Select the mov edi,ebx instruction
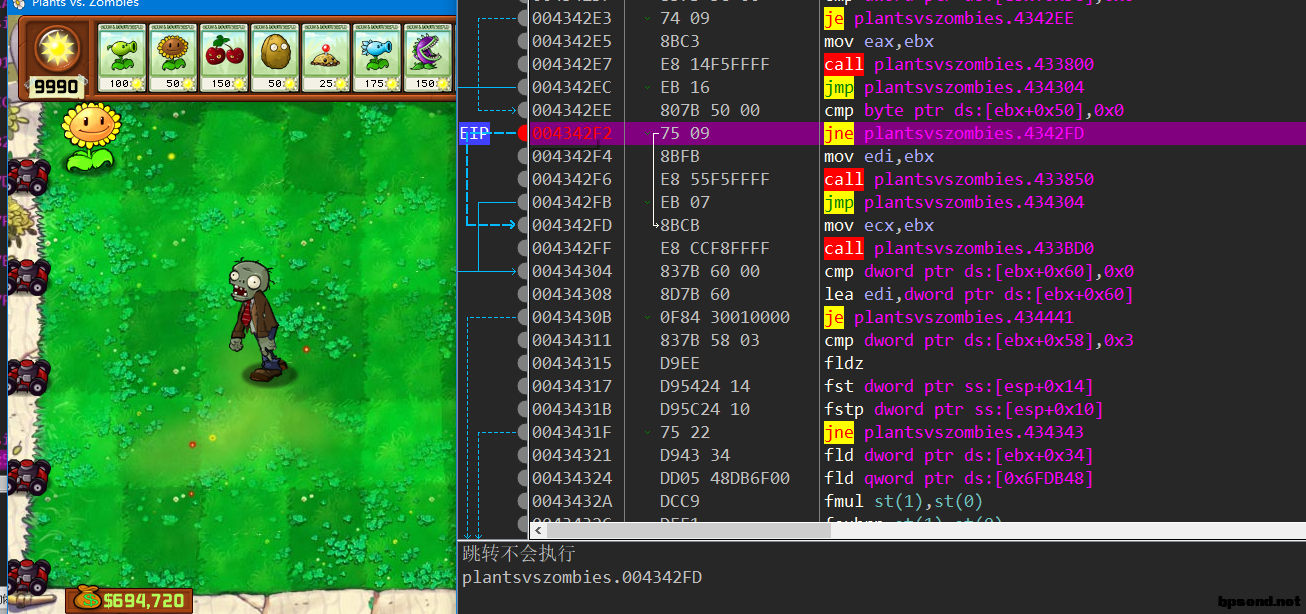Viewport: 1306px width, 614px height. pos(879,156)
